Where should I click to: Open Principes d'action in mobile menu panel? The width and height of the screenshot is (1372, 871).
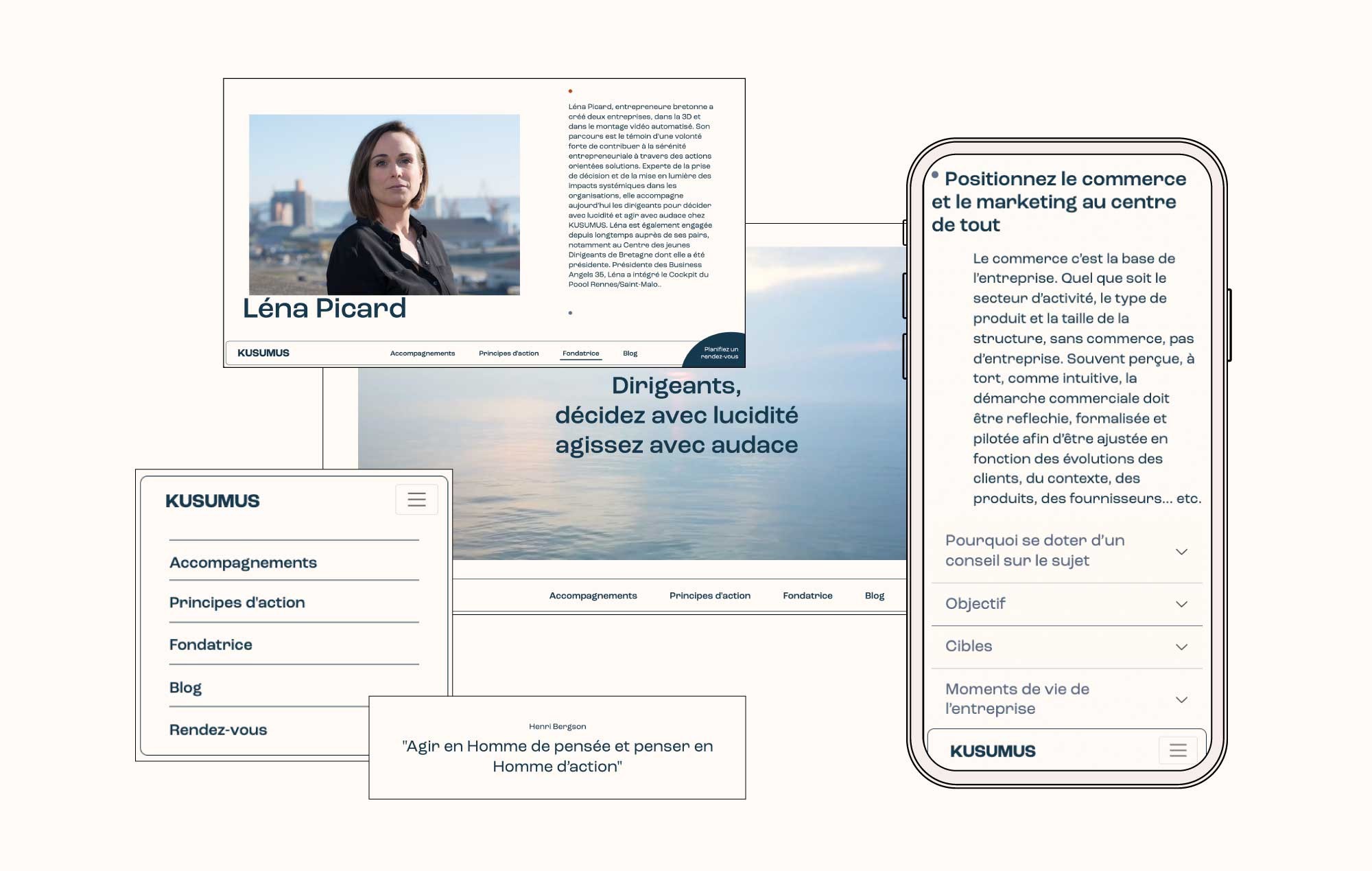point(237,603)
